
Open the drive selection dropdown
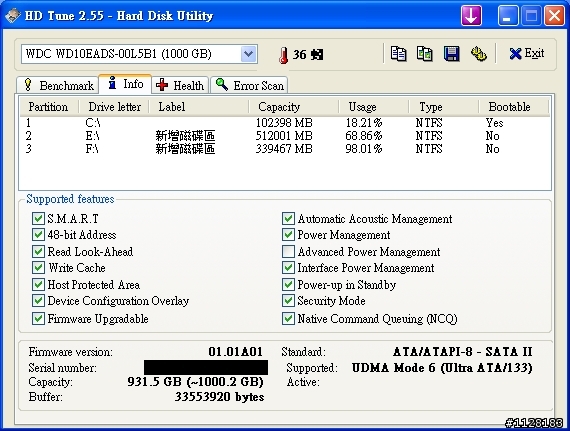249,54
